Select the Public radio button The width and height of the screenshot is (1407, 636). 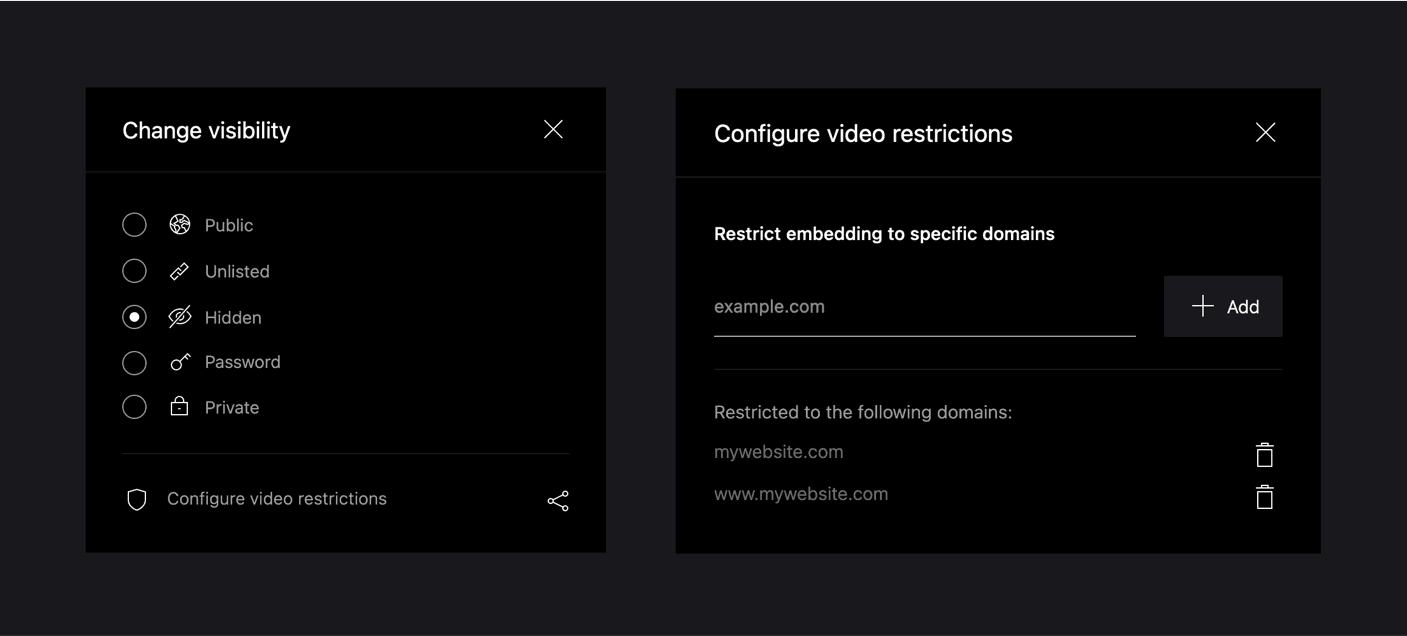pos(134,225)
